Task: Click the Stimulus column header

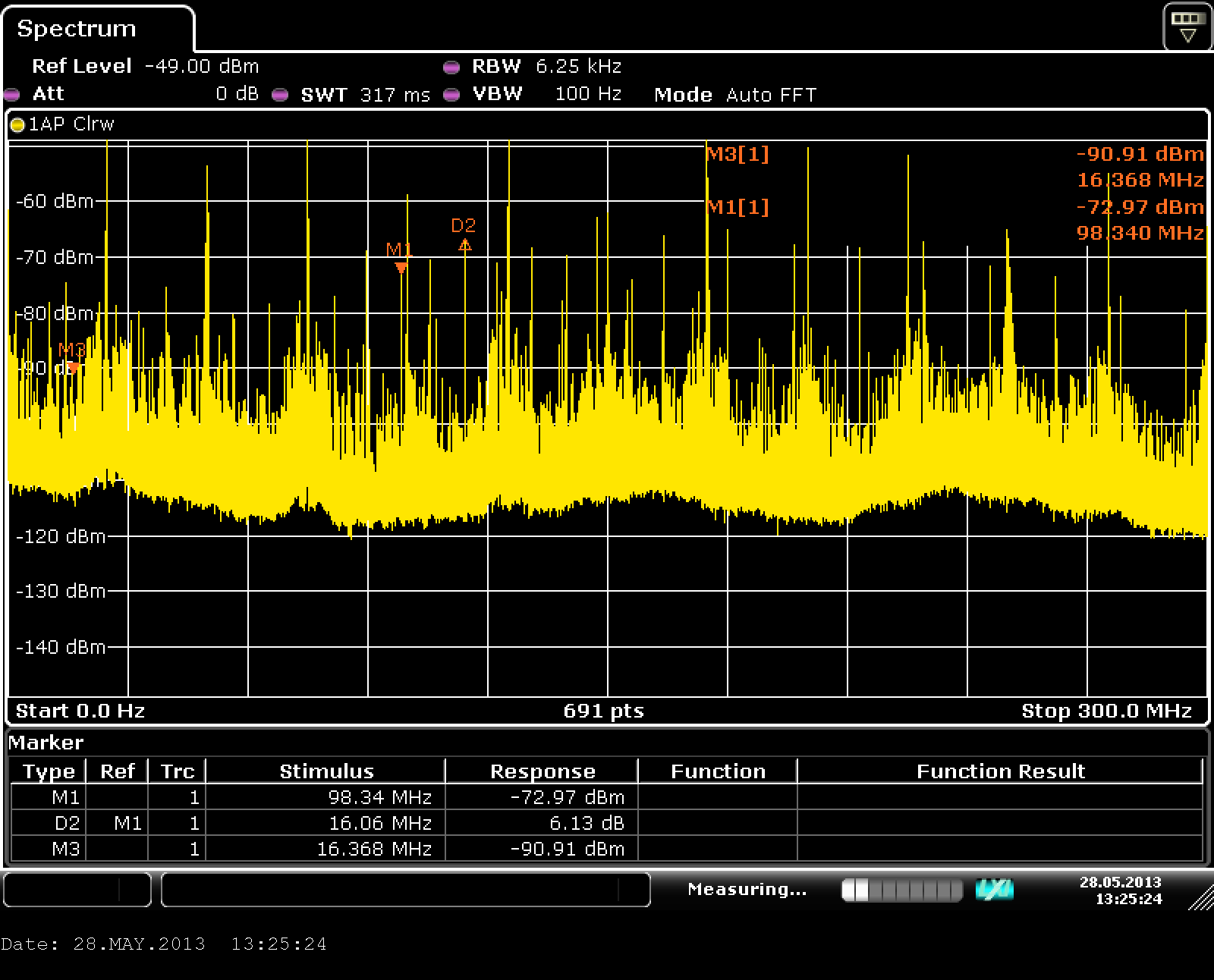Action: 326,771
